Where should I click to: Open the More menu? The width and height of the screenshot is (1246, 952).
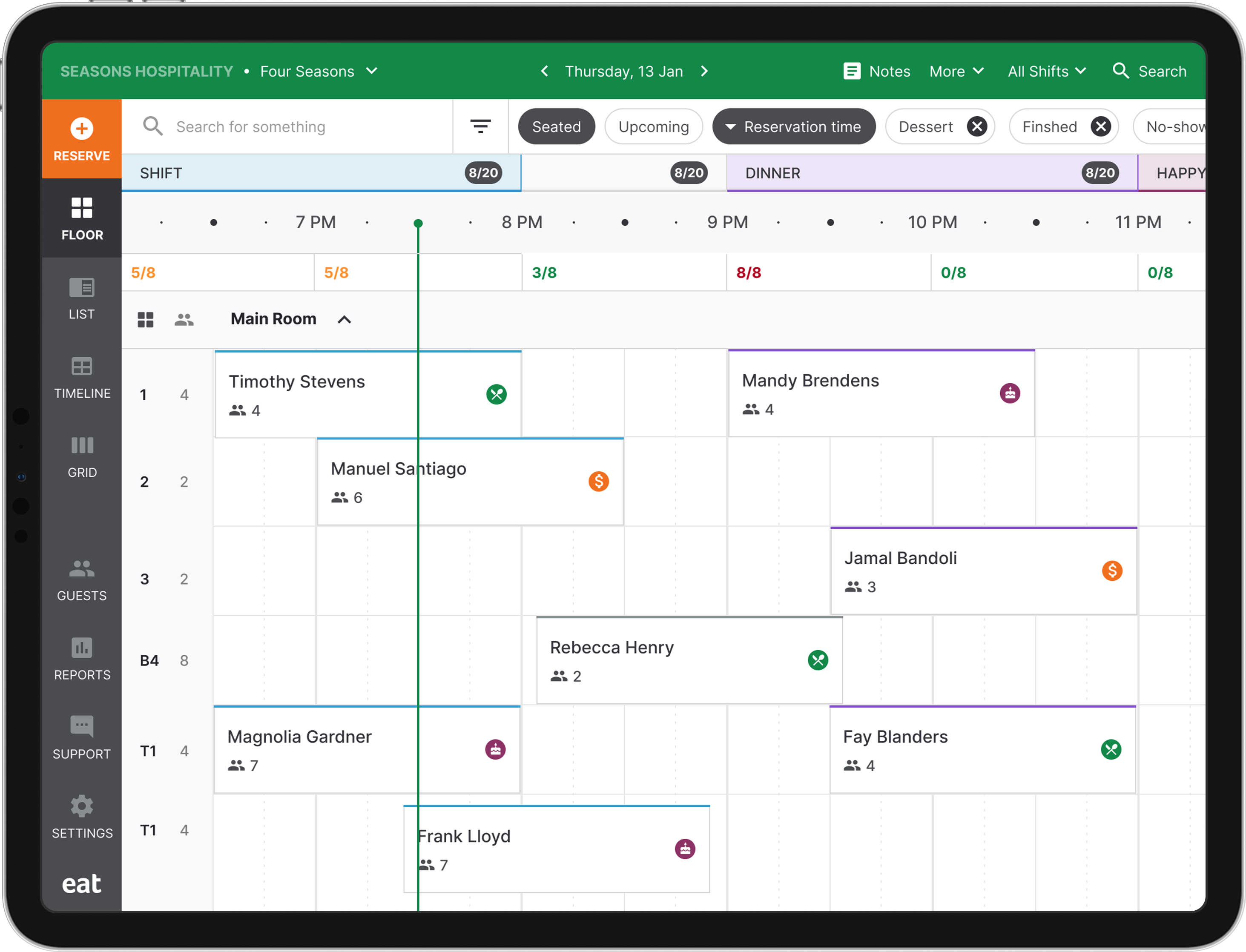956,71
